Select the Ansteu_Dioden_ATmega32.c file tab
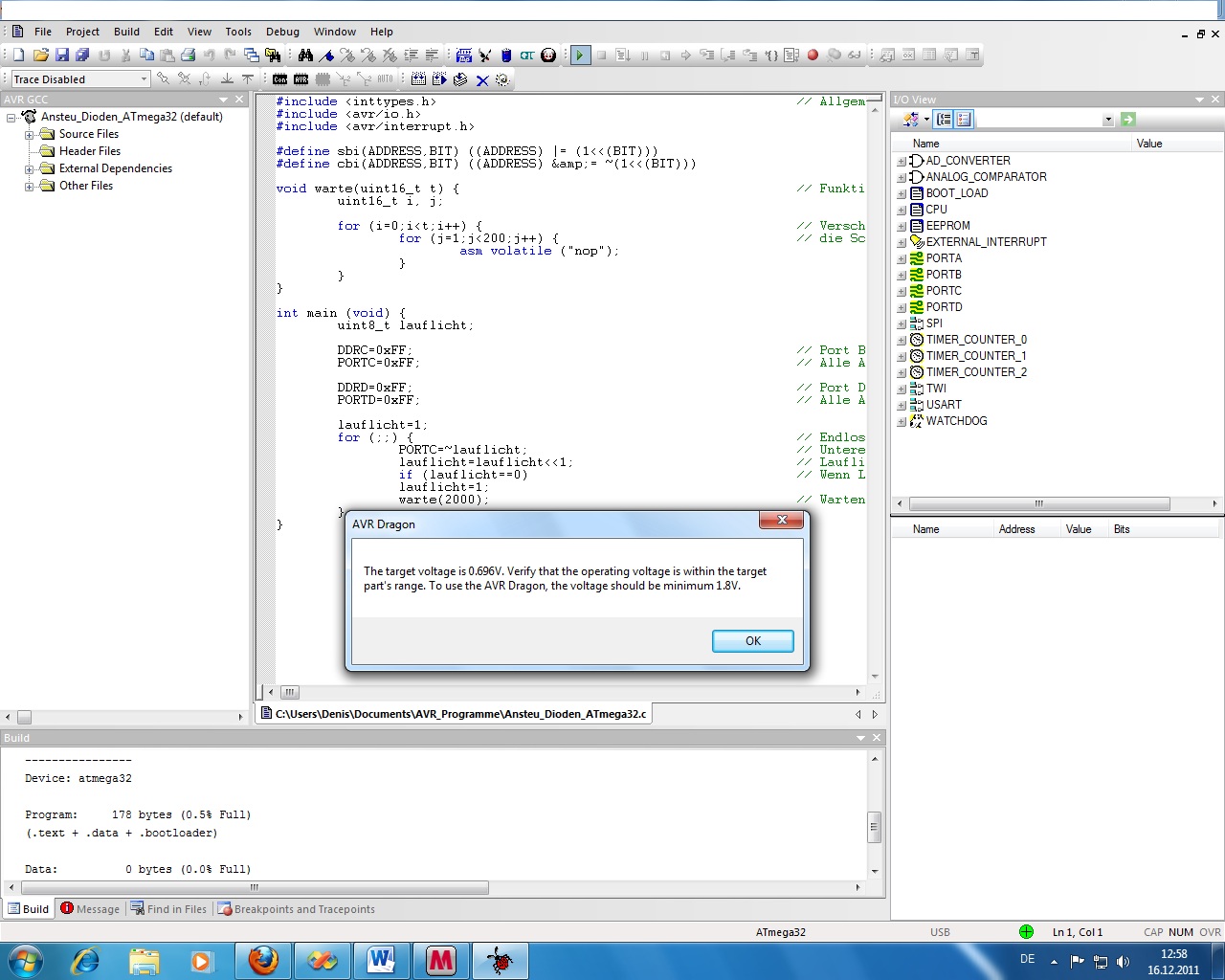 [456, 714]
